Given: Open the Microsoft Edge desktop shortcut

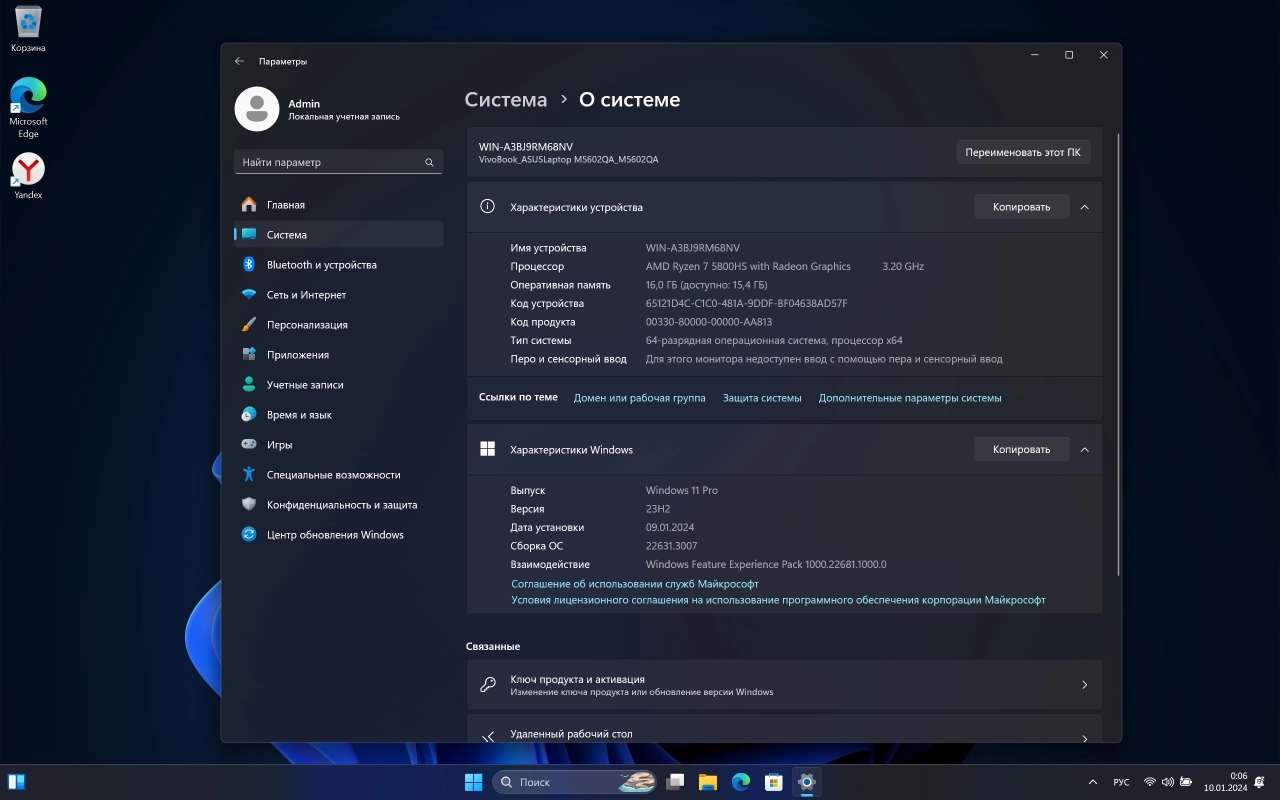Looking at the screenshot, I should click(28, 108).
